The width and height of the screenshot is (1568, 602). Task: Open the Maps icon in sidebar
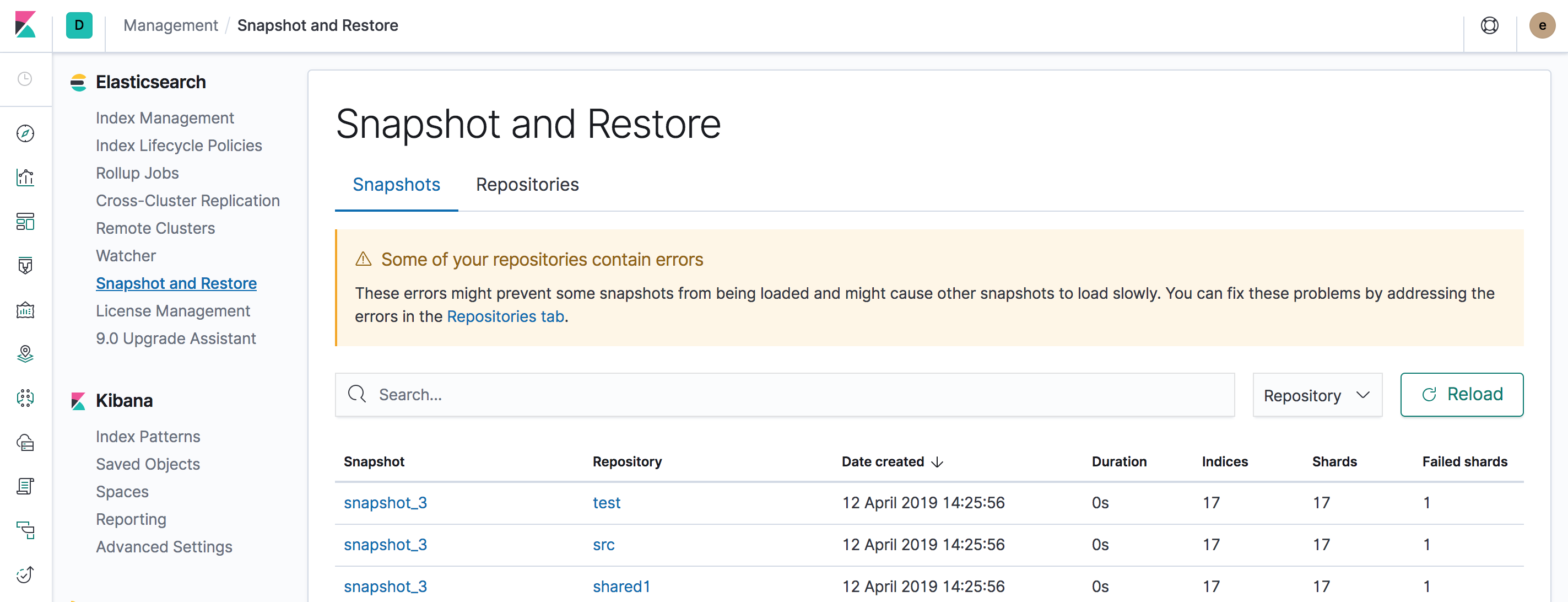(x=25, y=354)
